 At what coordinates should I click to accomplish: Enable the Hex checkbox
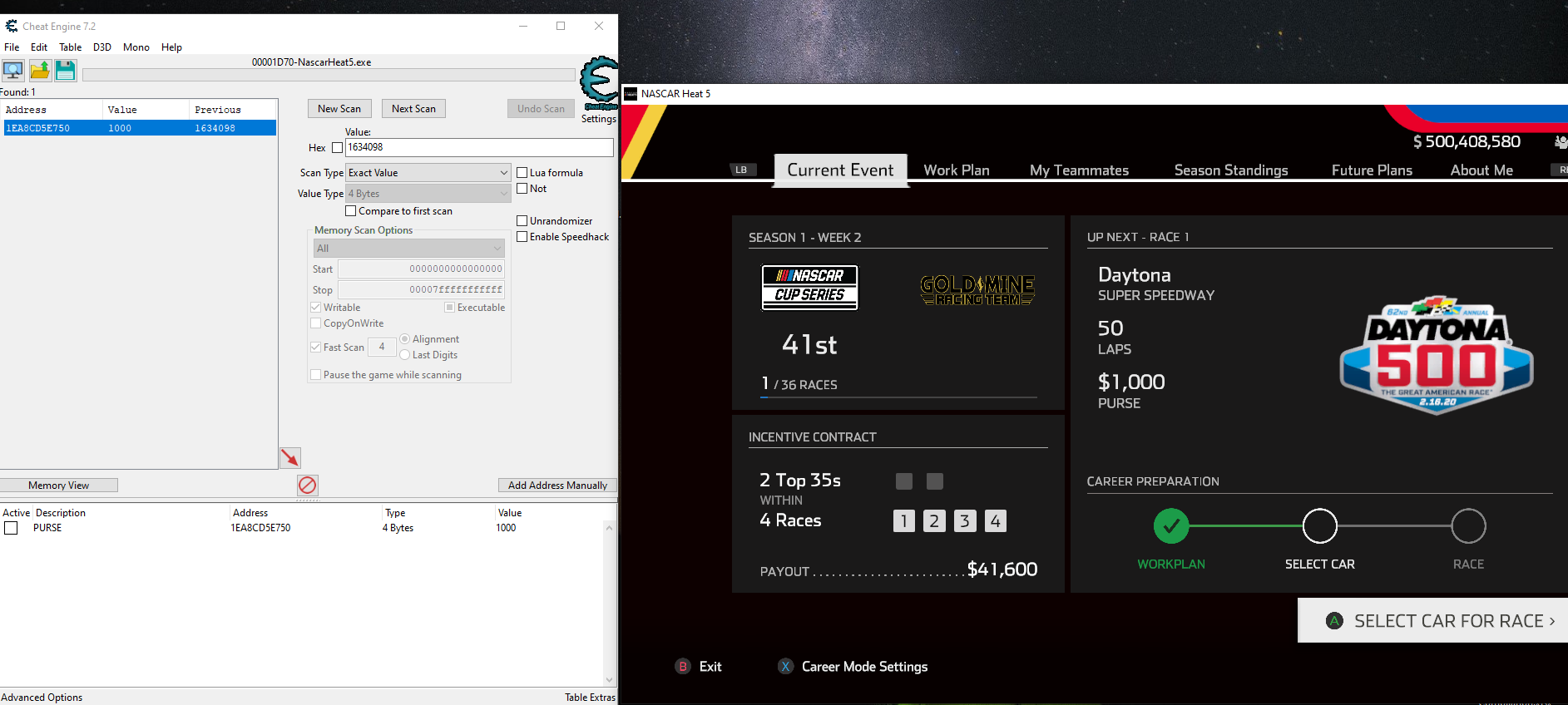pyautogui.click(x=337, y=148)
